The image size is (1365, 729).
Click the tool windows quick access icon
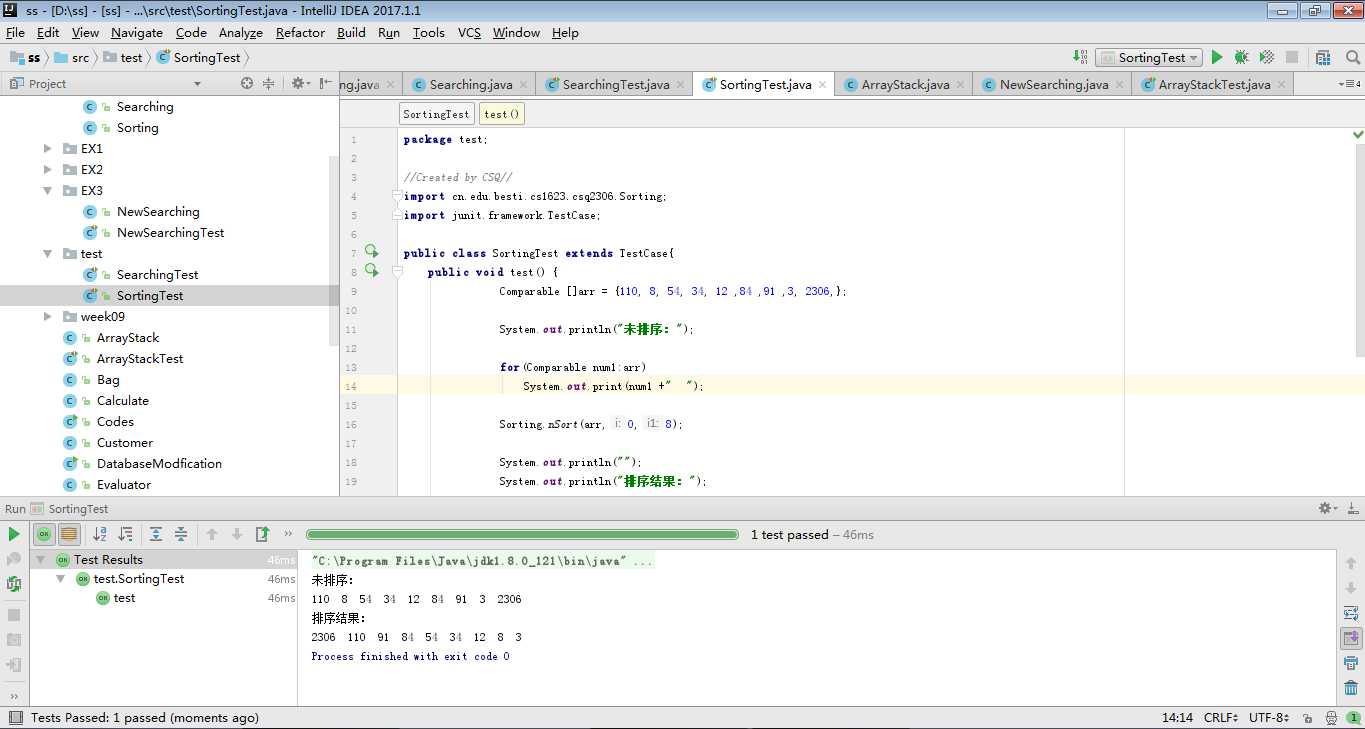pos(15,718)
